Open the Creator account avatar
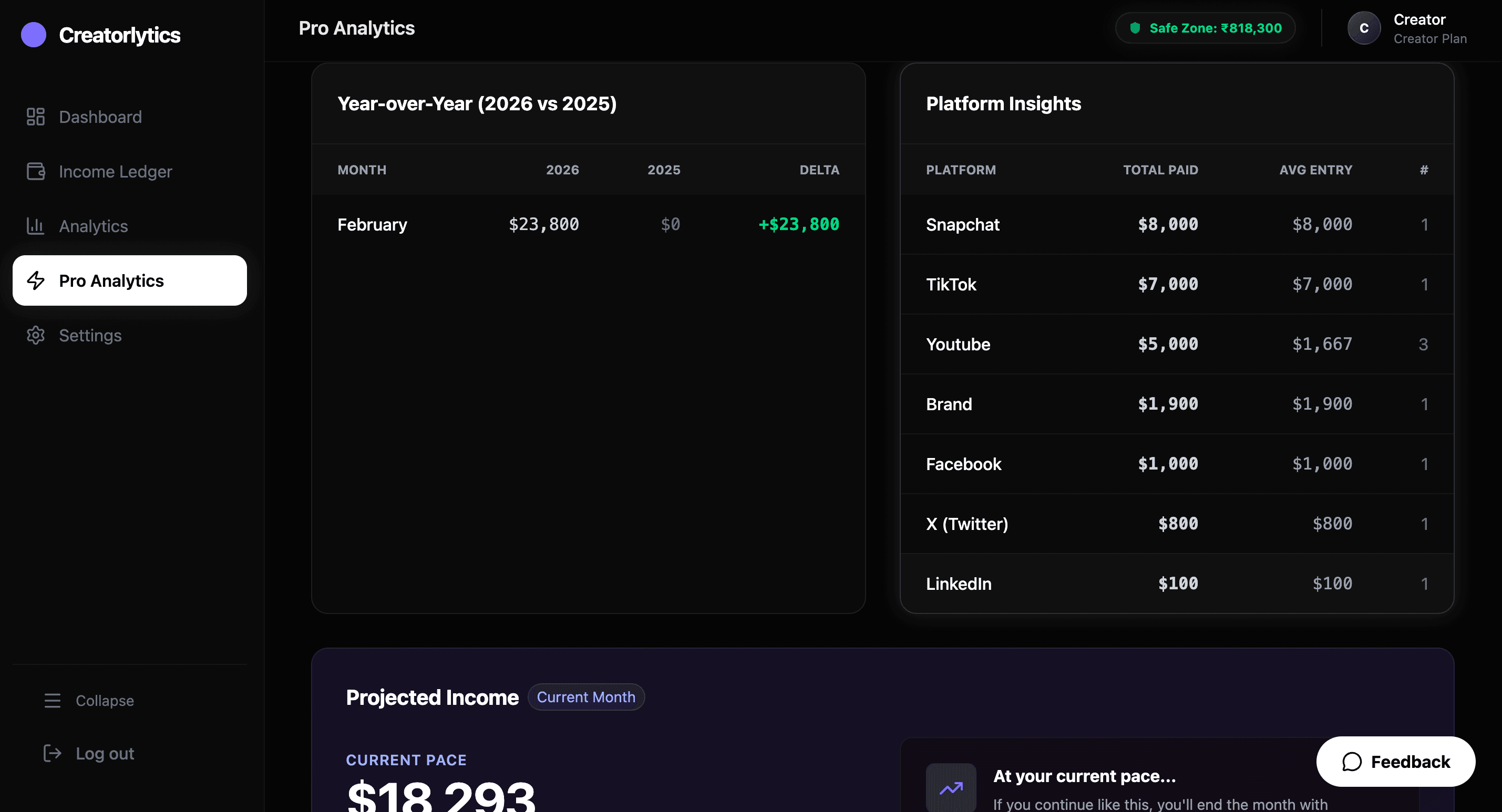Screen dimensions: 1502x812 1364,28
